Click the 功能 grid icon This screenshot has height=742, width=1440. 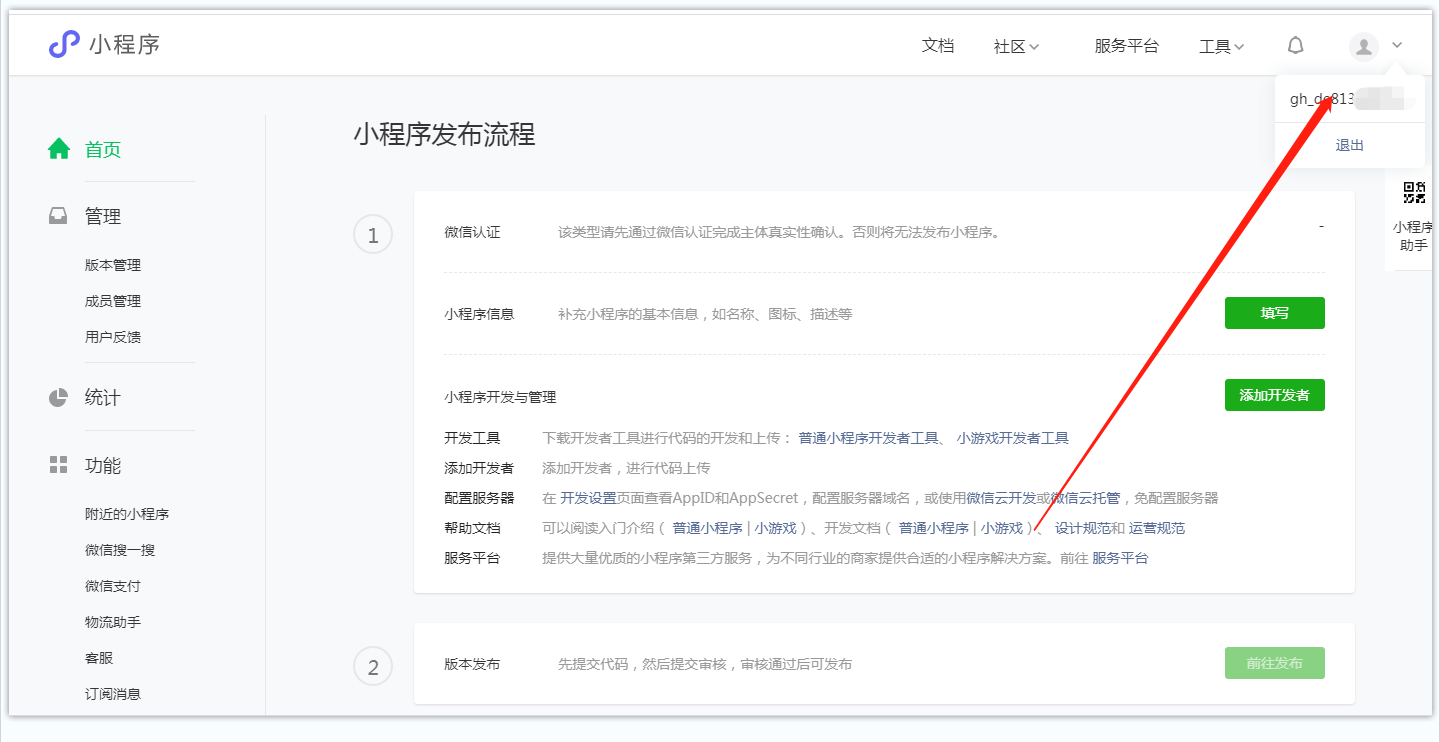[x=59, y=465]
